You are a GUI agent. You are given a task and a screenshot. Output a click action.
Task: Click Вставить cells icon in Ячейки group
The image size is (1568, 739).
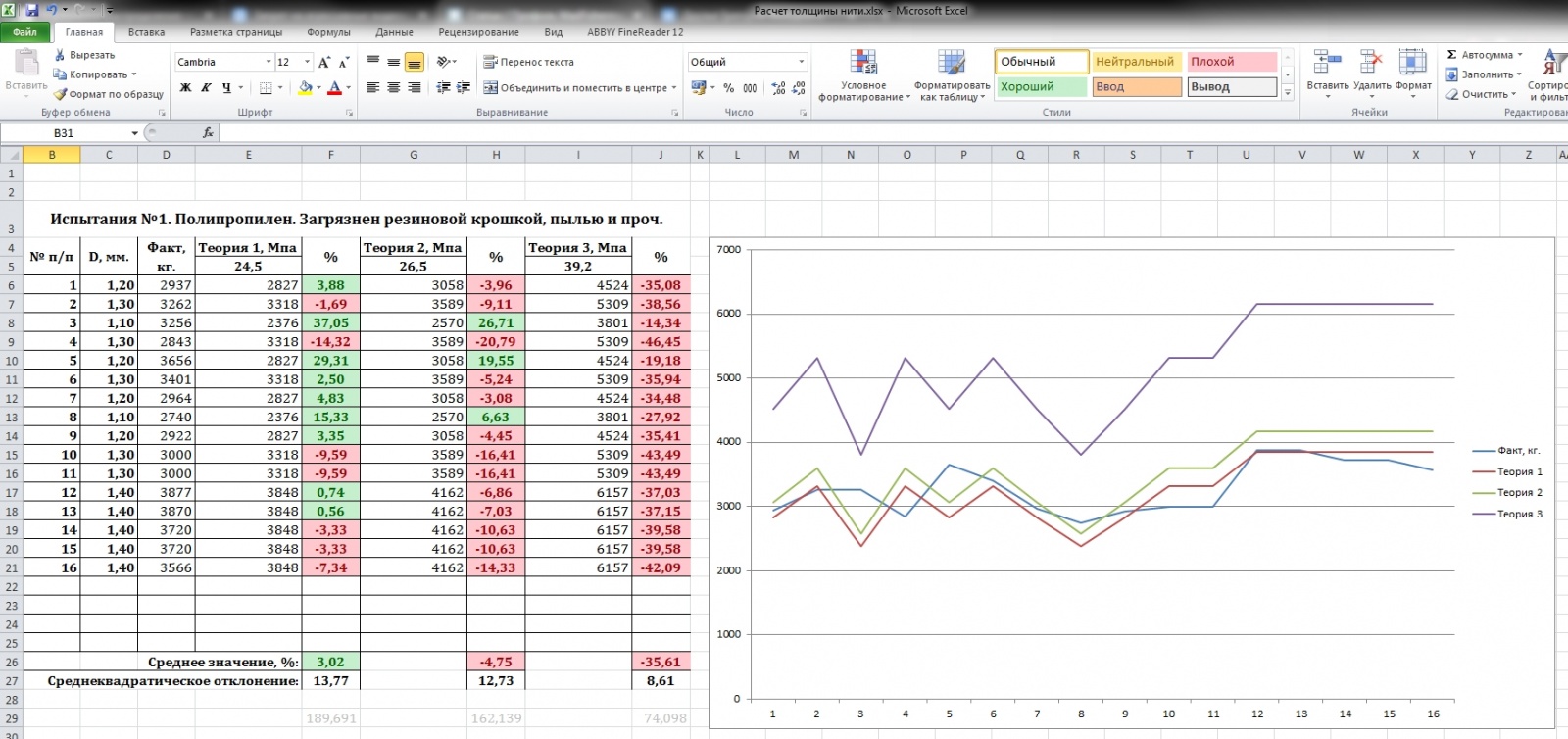pyautogui.click(x=1327, y=62)
